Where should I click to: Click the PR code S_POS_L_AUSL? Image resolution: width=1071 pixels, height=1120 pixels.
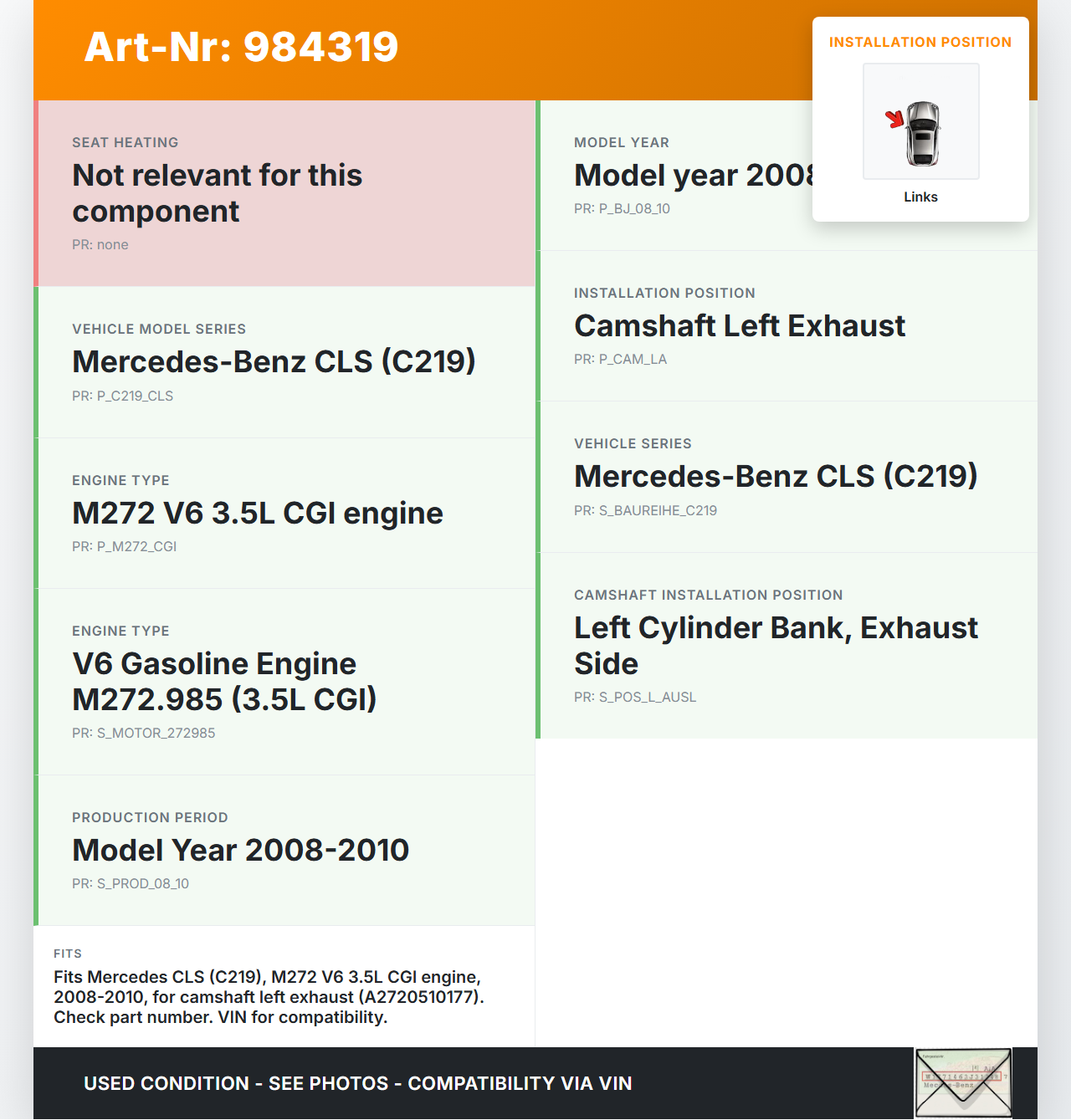tap(634, 698)
